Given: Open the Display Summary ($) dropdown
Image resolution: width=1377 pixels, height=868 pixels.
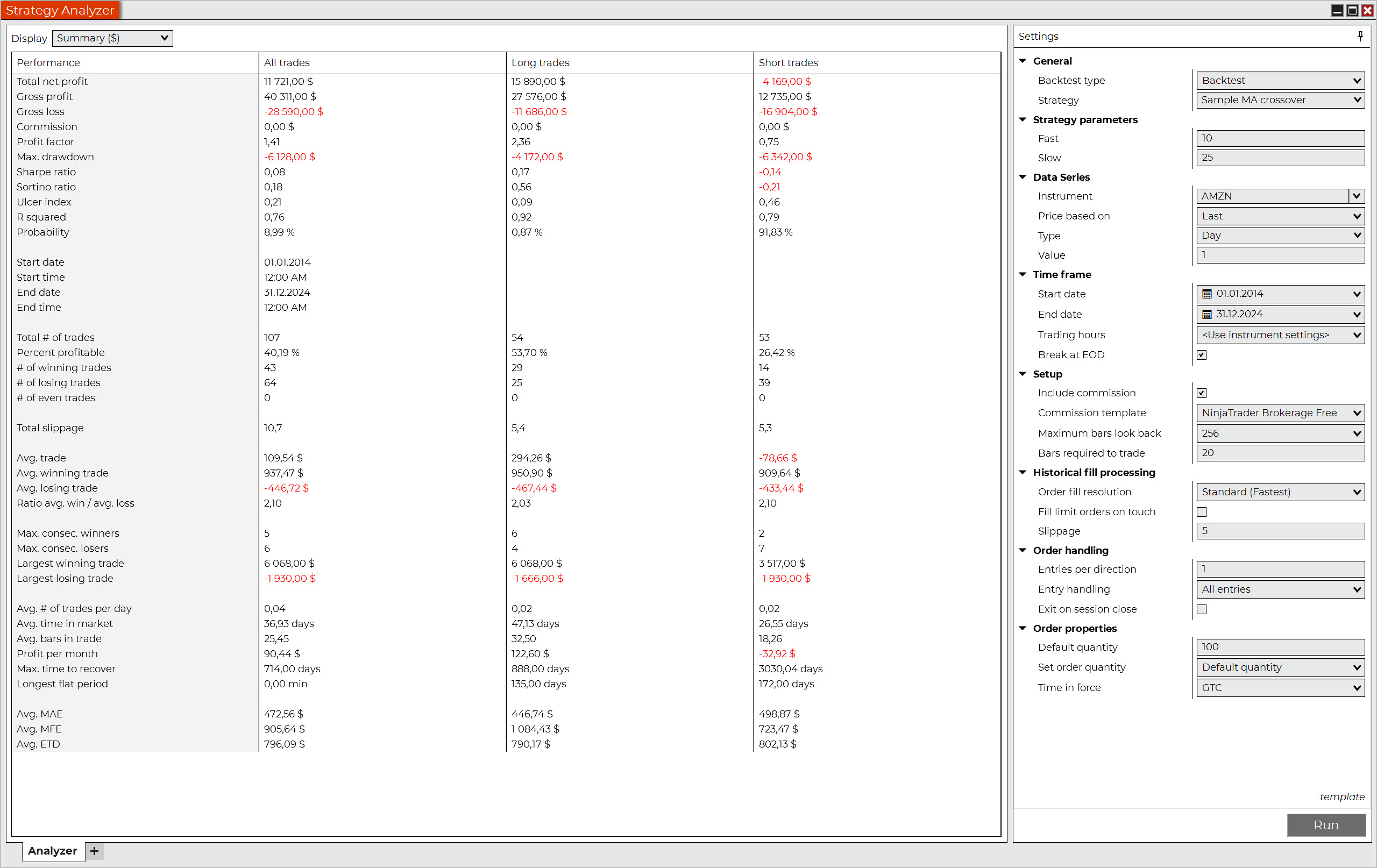Looking at the screenshot, I should point(112,38).
